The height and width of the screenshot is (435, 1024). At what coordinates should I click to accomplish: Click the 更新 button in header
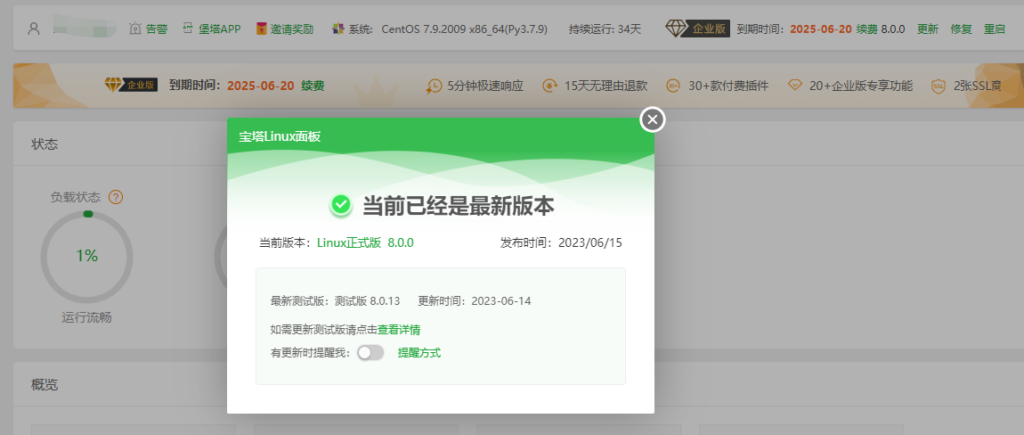[927, 29]
